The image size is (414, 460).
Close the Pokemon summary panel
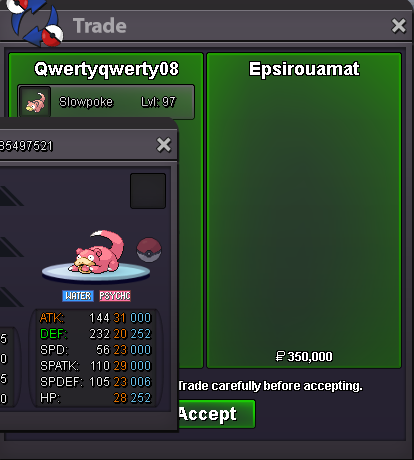[x=164, y=145]
